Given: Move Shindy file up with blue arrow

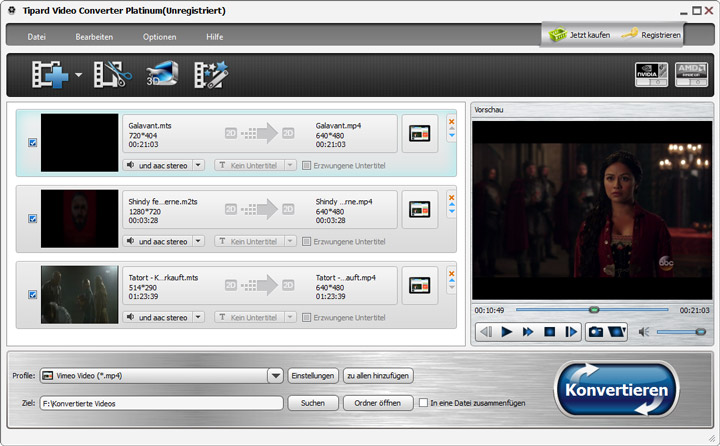Looking at the screenshot, I should point(452,204).
